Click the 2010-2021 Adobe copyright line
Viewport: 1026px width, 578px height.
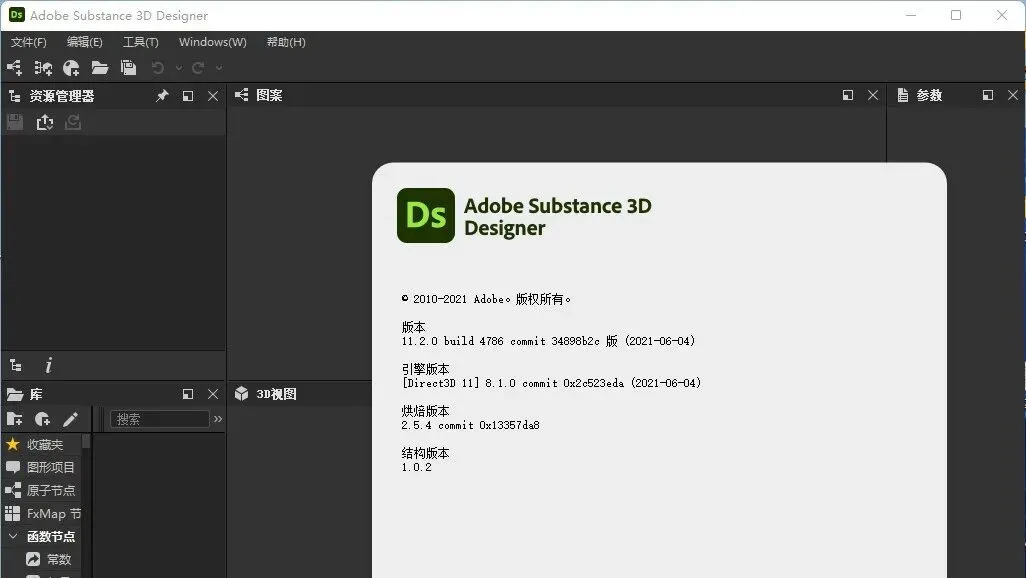pos(486,299)
